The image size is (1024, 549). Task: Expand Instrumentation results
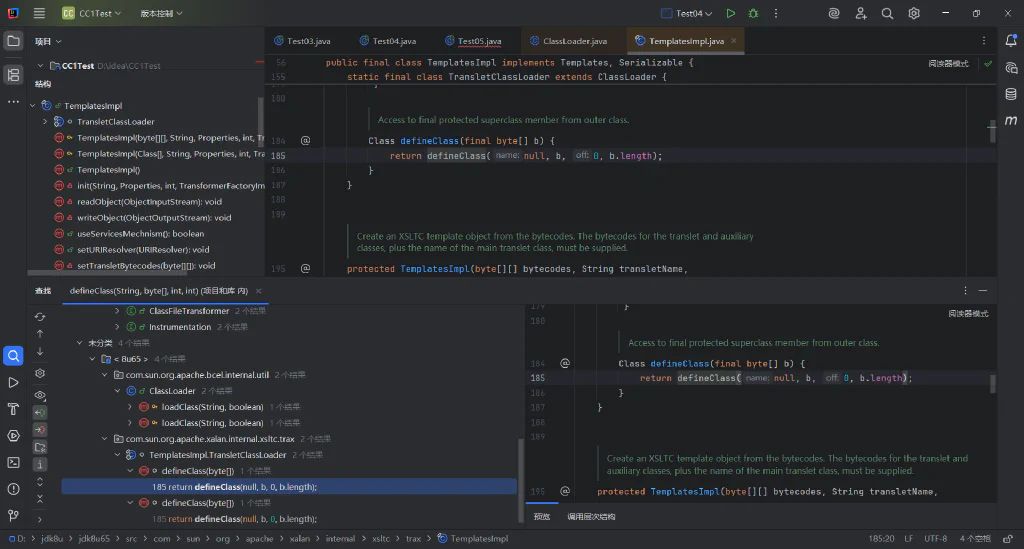tap(117, 327)
